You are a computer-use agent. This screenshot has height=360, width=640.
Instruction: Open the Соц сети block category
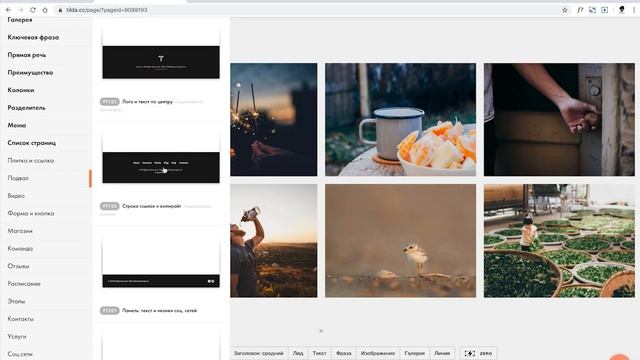[20, 354]
